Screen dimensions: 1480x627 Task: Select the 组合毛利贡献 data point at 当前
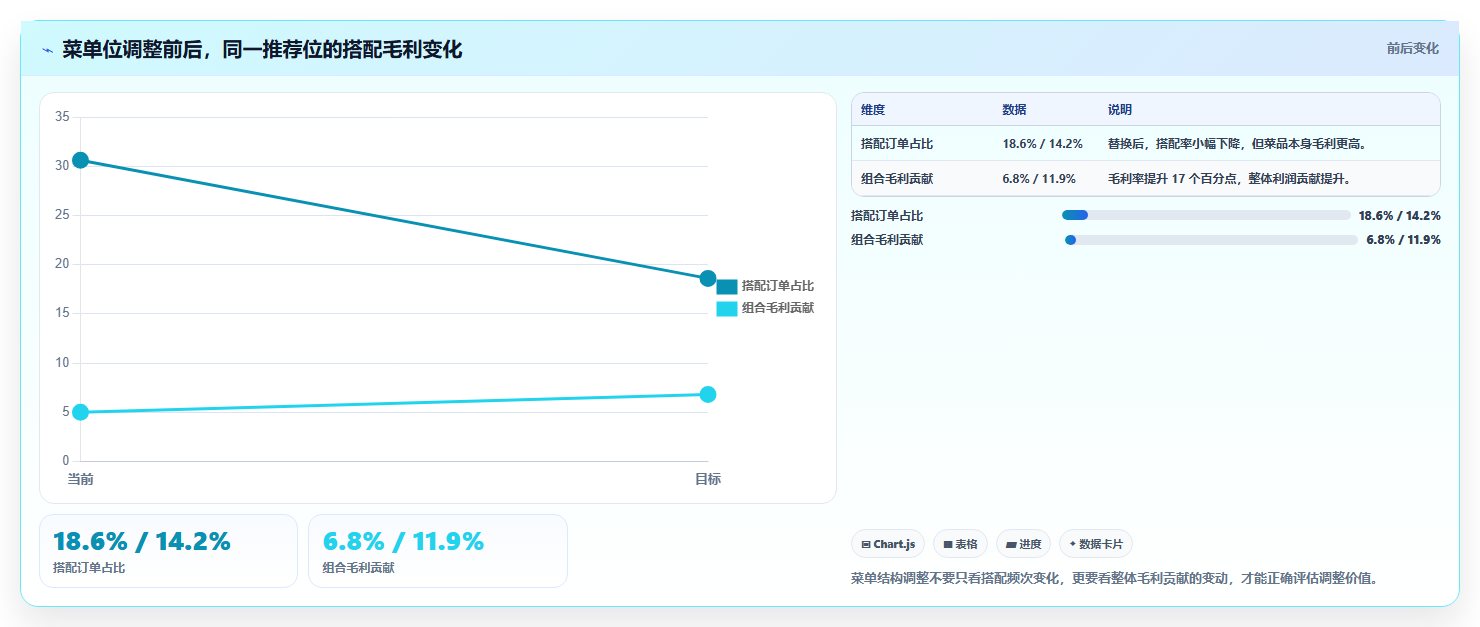pyautogui.click(x=81, y=412)
